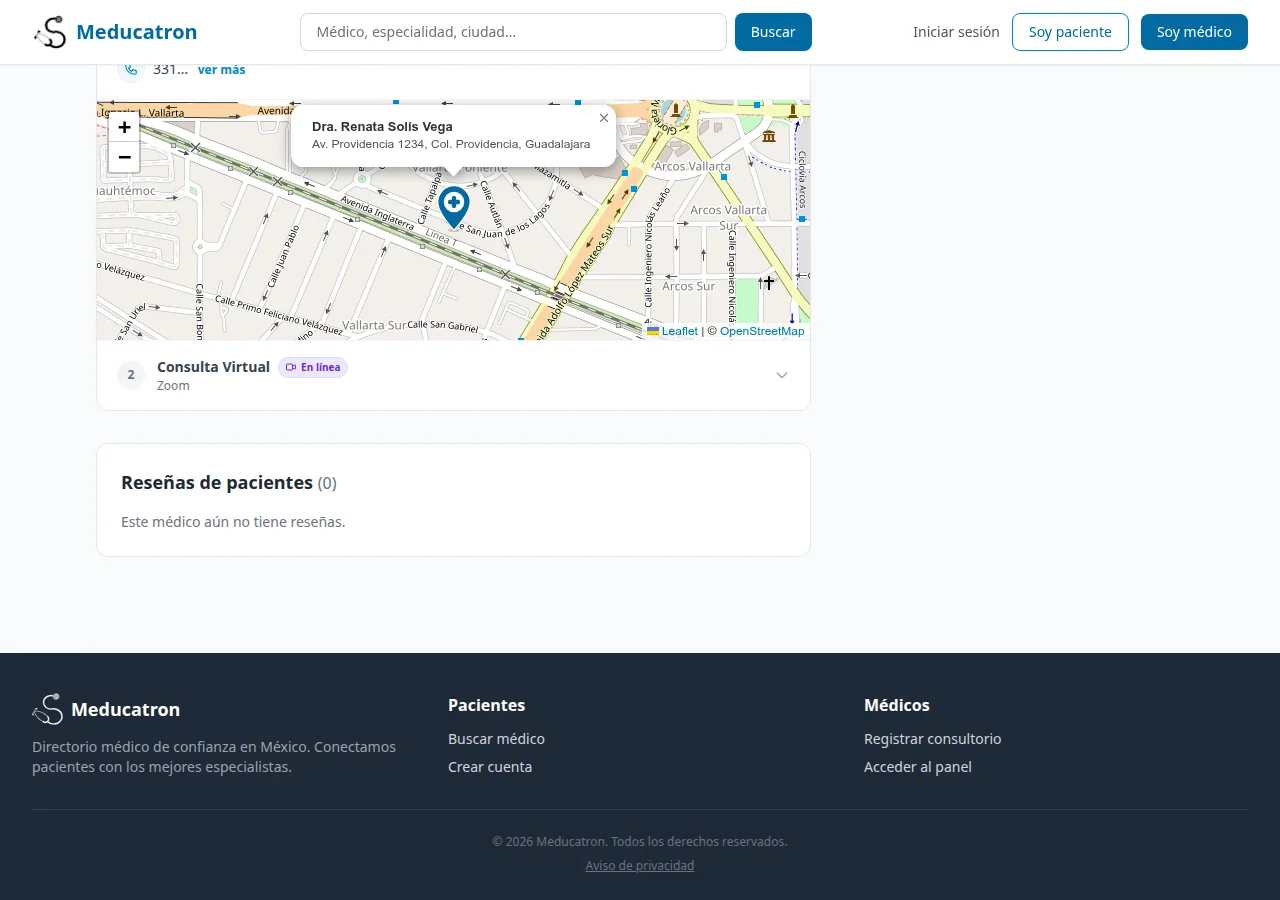The width and height of the screenshot is (1280, 900).
Task: Click the Pacientes footer heading
Action: pos(486,705)
